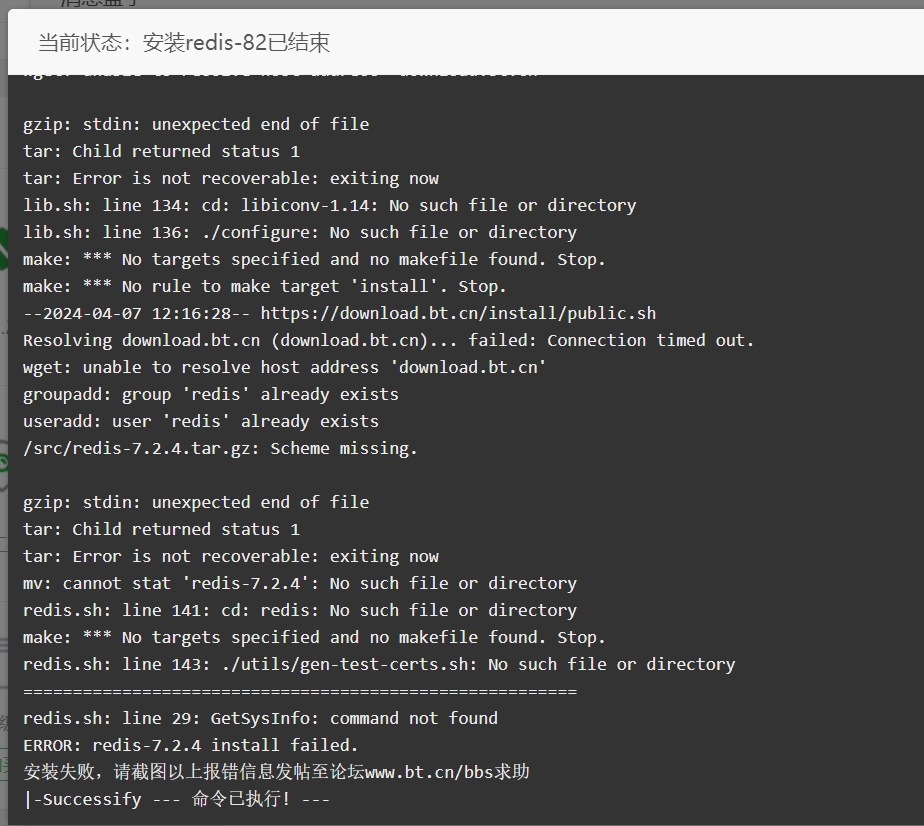Click the '|-Successify --- 命令已执行!' line
Viewport: 924px width, 826px height.
[x=177, y=799]
